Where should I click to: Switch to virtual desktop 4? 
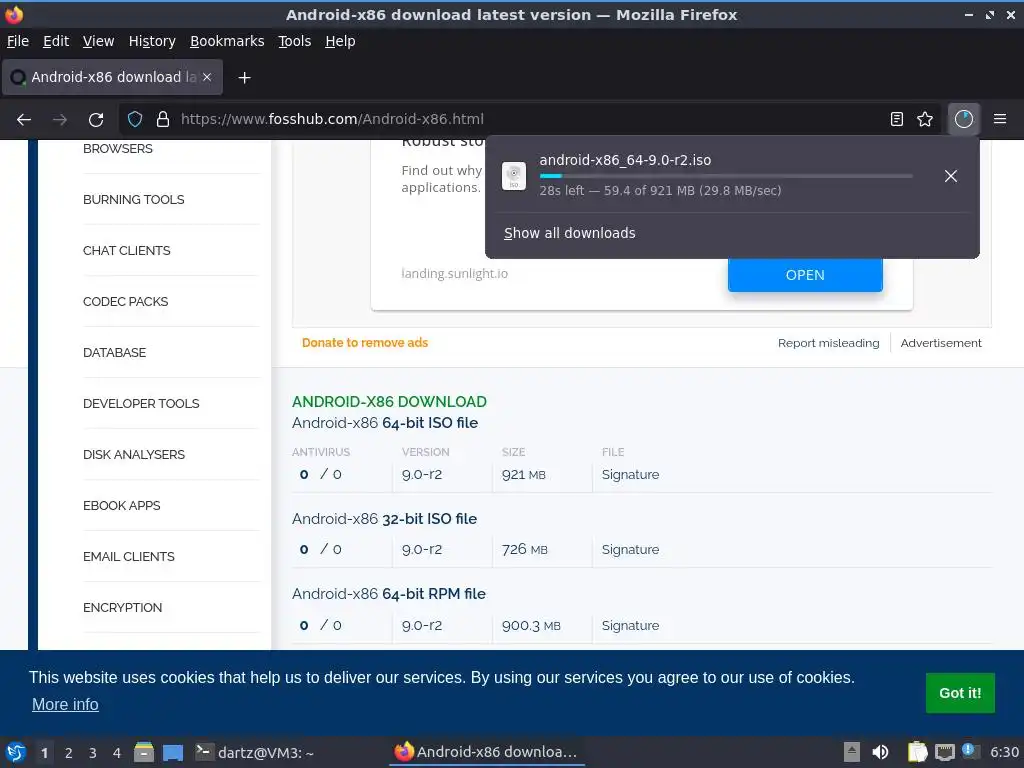click(117, 753)
